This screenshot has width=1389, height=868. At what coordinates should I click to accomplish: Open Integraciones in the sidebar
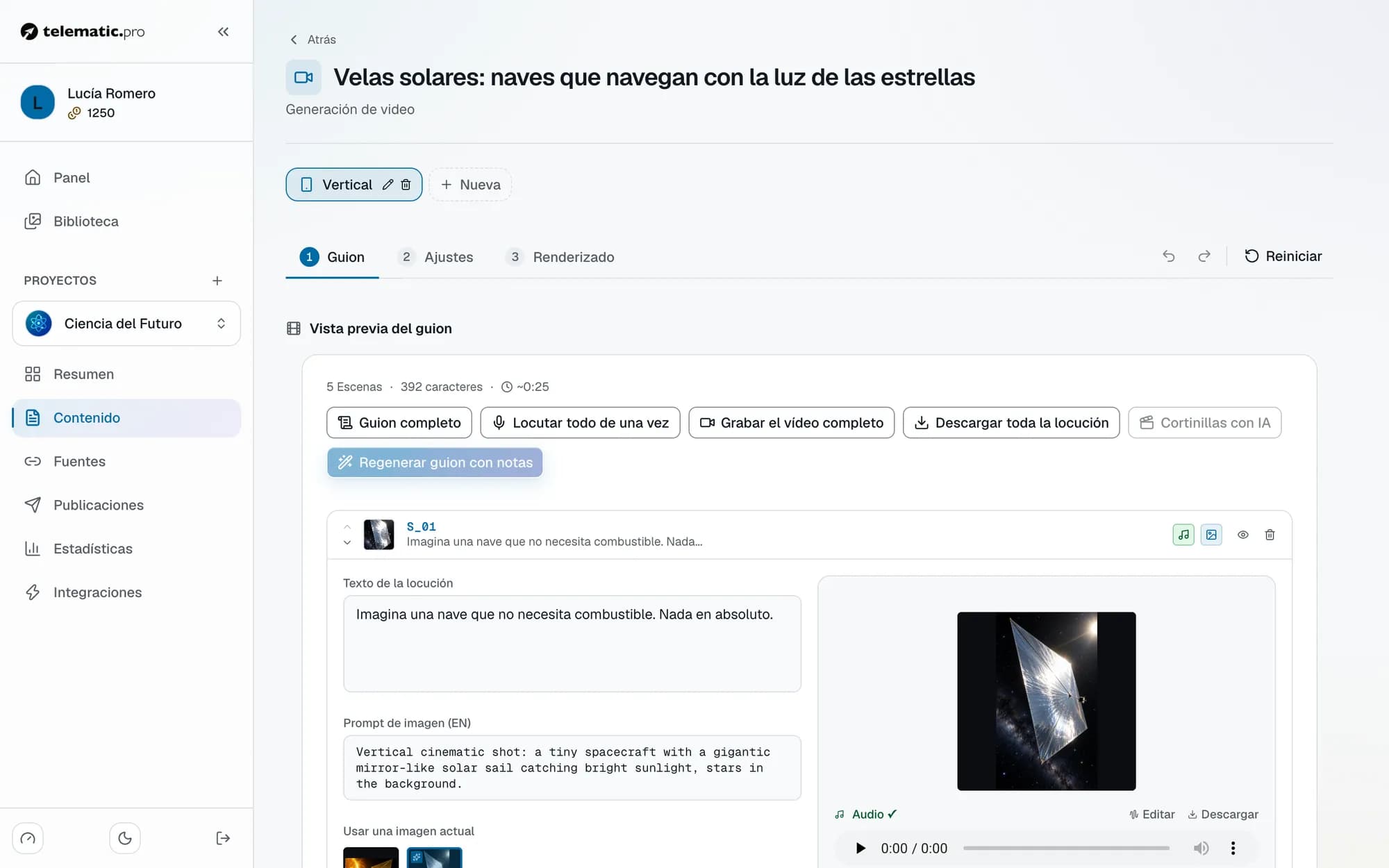pyautogui.click(x=126, y=592)
